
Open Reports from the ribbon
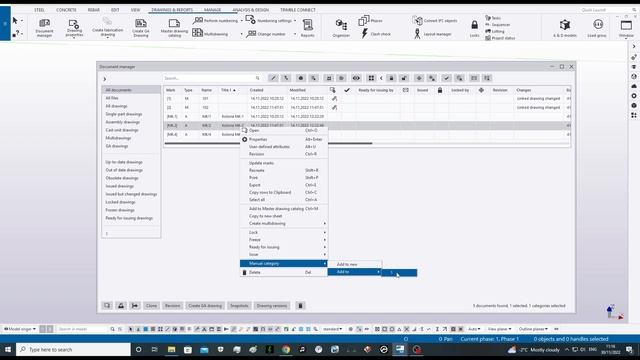tap(307, 28)
